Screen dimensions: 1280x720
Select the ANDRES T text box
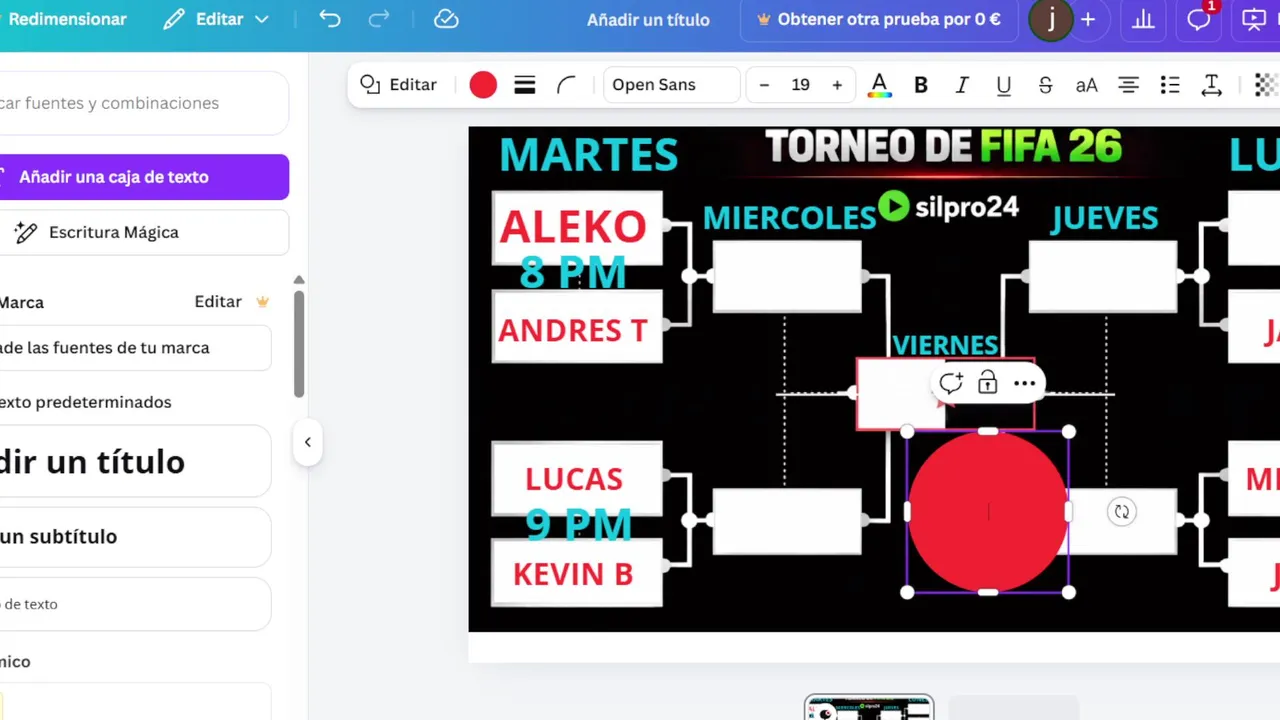(x=573, y=330)
